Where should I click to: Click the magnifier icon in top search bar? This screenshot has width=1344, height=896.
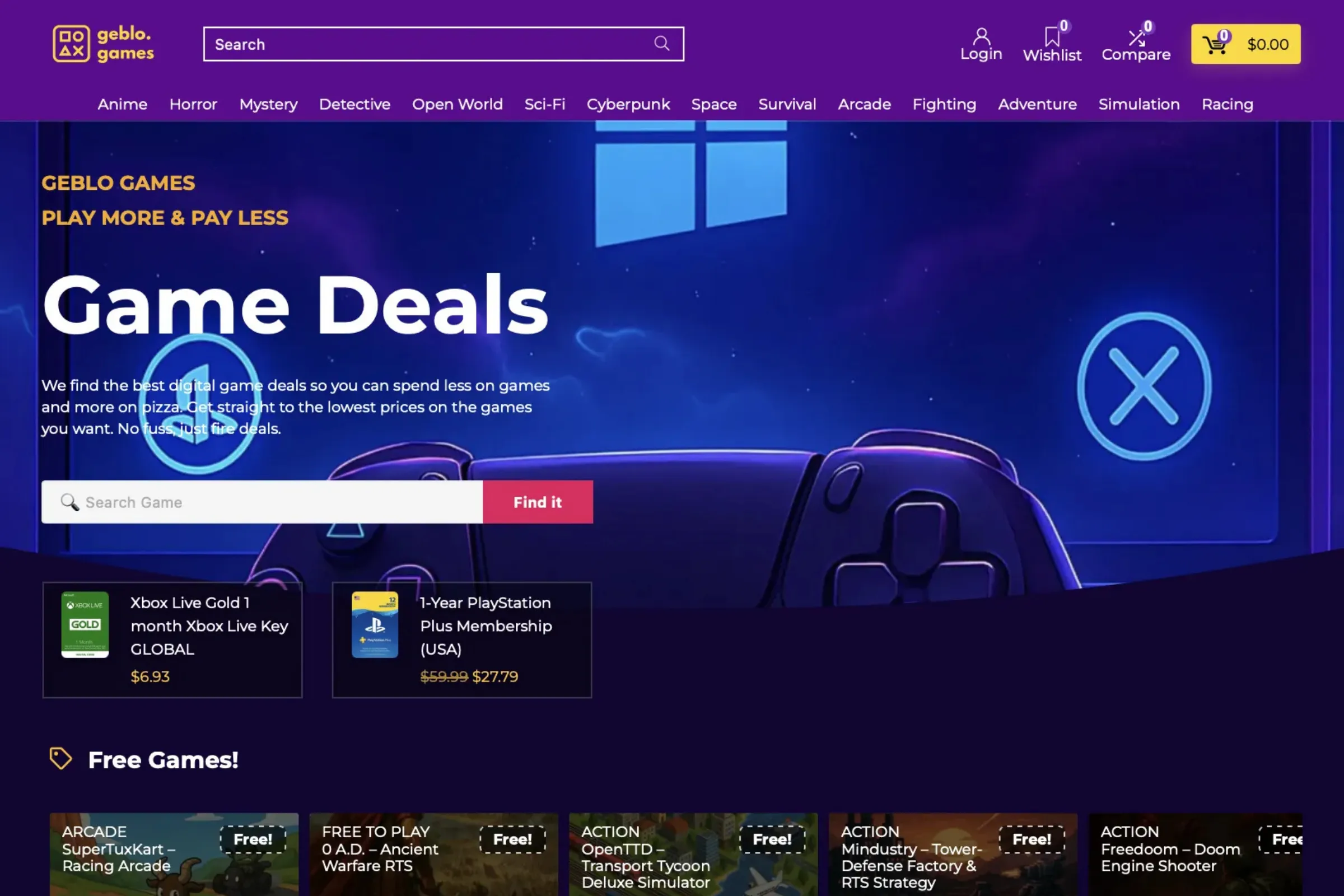click(662, 44)
